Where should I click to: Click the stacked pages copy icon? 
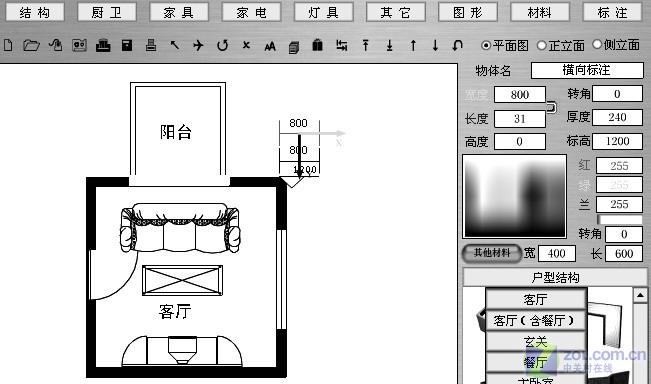coord(294,47)
